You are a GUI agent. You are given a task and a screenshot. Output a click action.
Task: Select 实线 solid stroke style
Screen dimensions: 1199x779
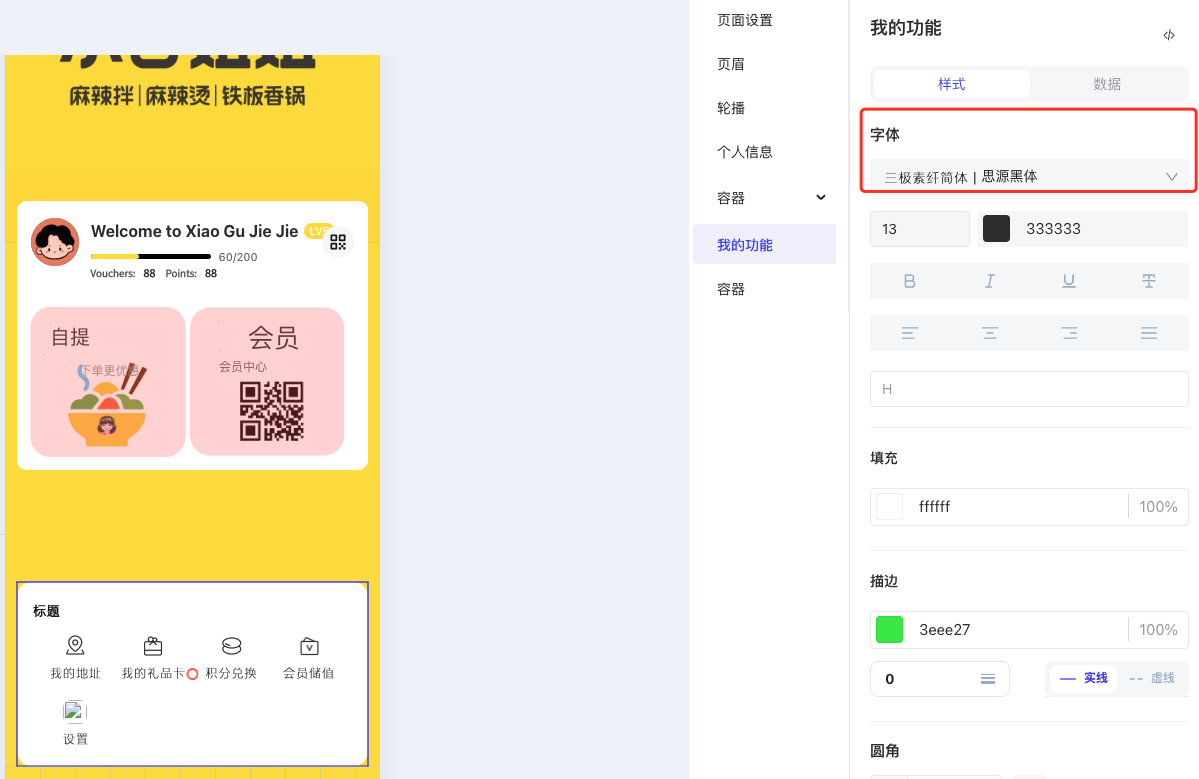[x=1084, y=678]
